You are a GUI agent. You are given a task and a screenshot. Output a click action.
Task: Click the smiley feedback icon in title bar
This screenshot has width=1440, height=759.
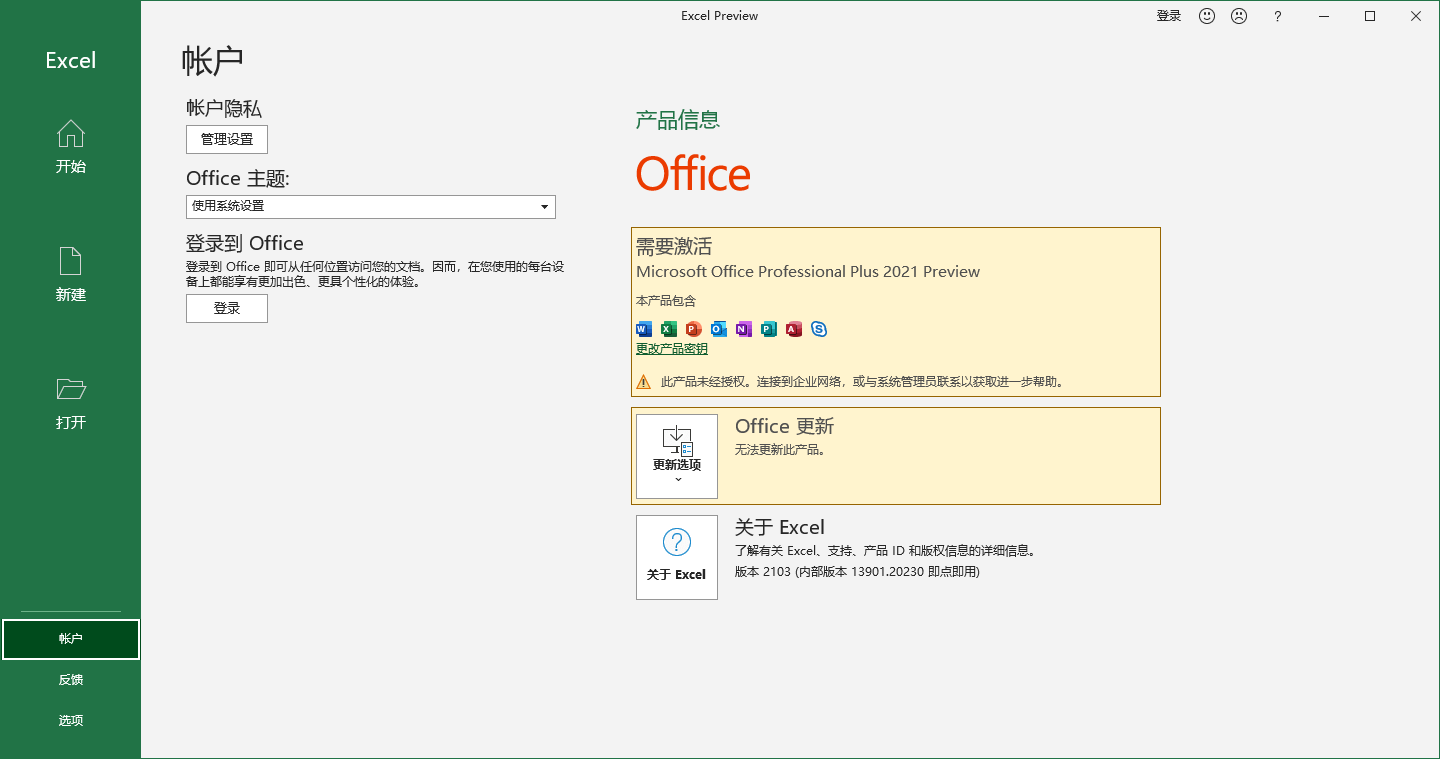[x=1206, y=15]
